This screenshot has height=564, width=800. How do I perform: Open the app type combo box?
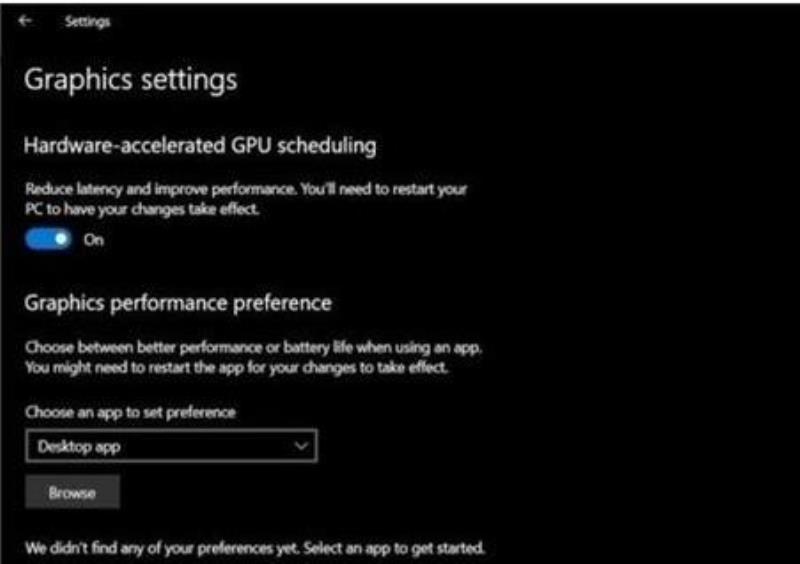tap(171, 446)
